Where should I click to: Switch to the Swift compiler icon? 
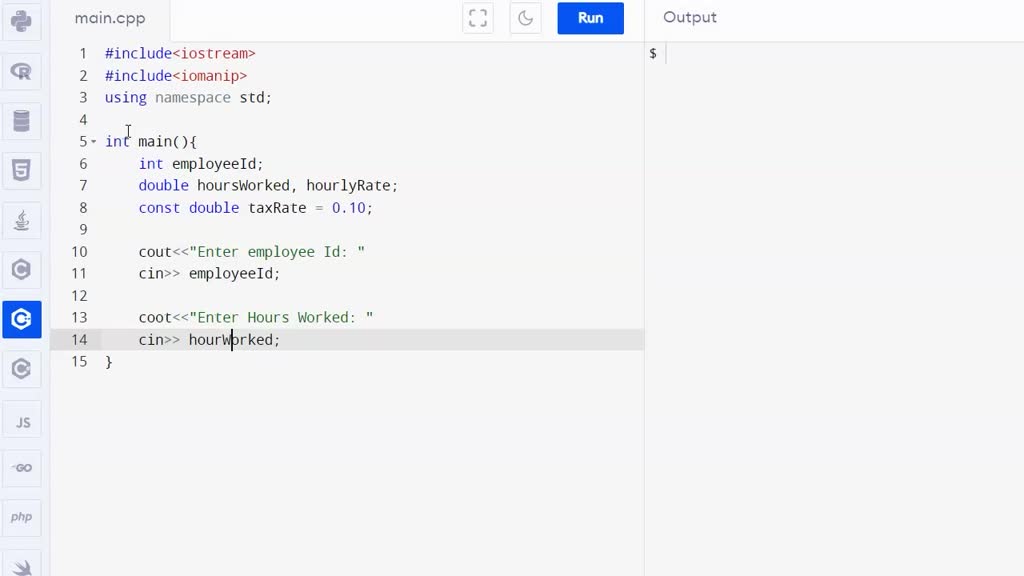pyautogui.click(x=22, y=566)
